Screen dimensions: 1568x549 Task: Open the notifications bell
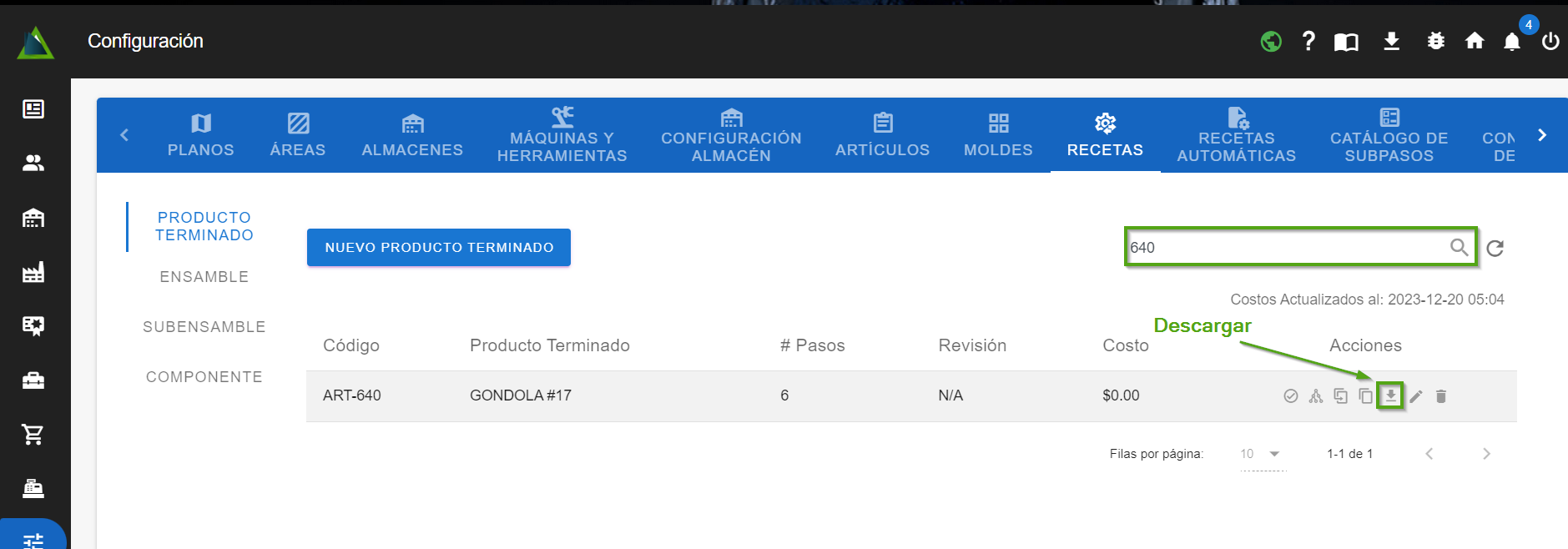click(1511, 42)
